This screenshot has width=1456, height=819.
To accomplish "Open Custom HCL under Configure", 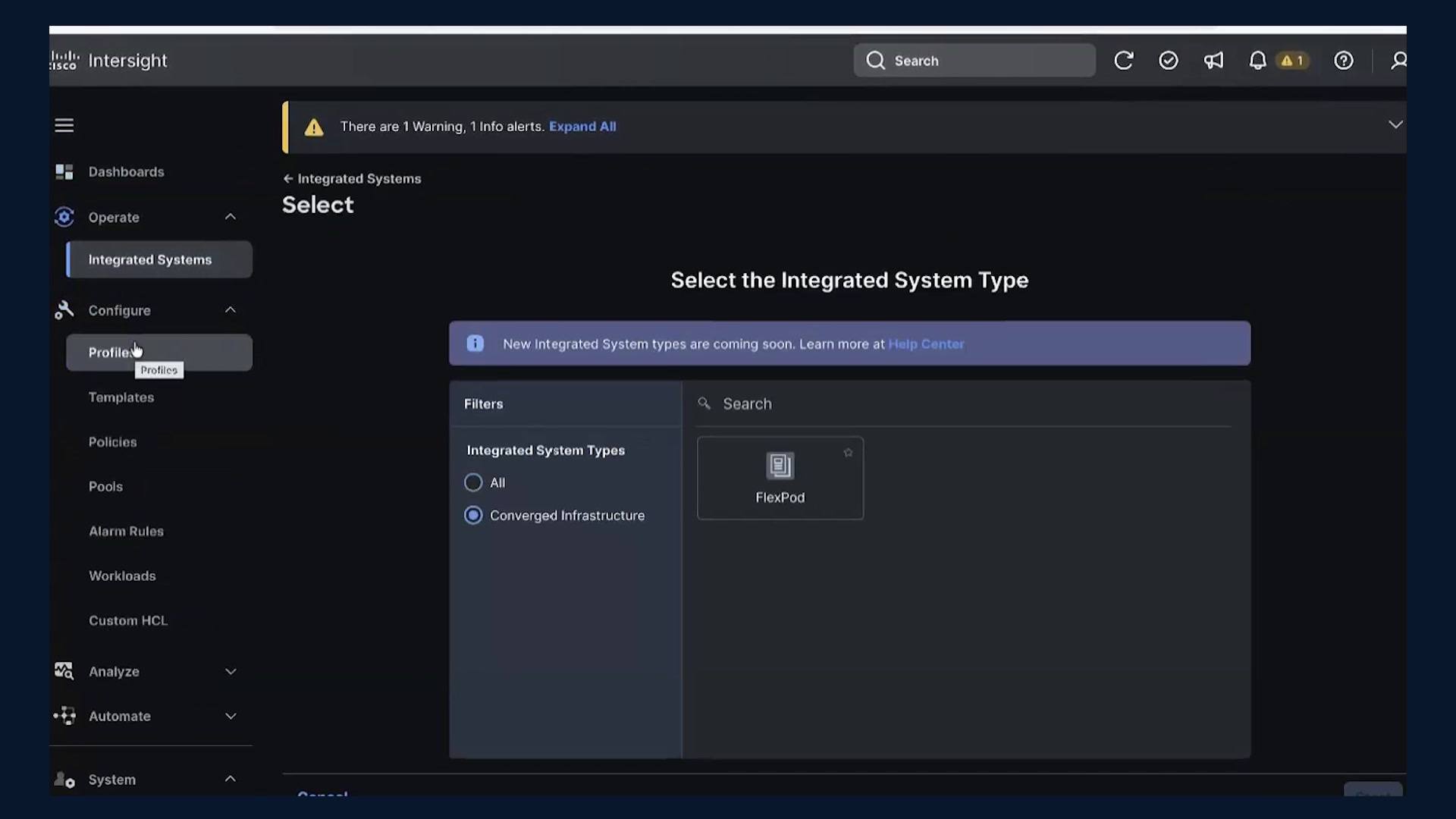I will tap(128, 621).
